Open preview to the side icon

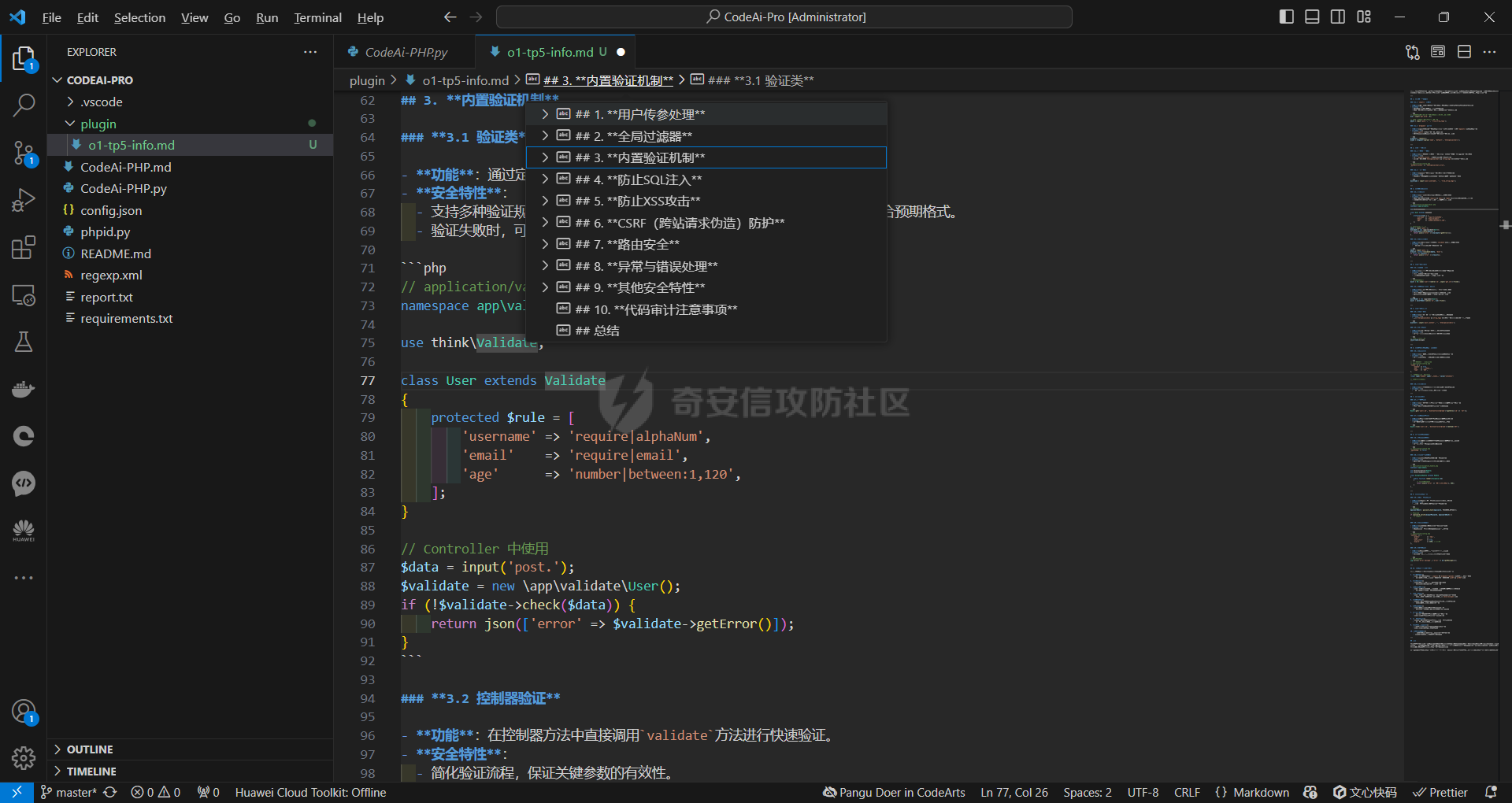tap(1438, 52)
